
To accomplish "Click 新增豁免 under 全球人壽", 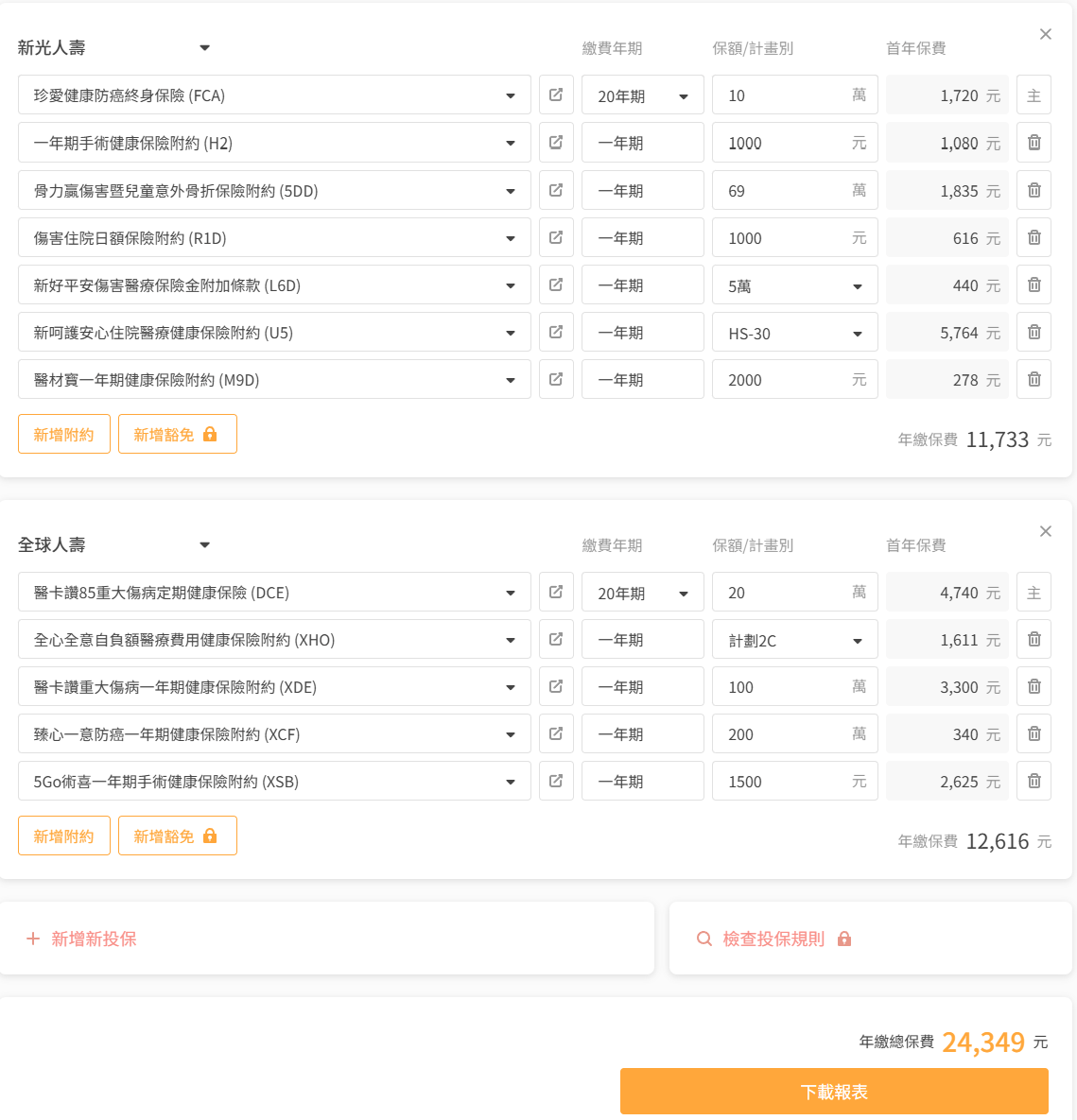I will pos(177,836).
